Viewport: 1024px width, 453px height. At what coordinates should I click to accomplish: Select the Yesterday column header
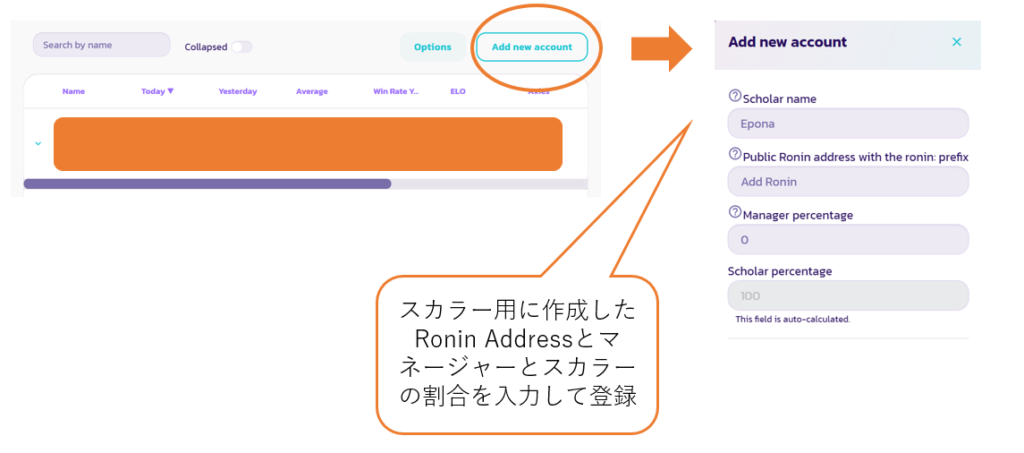point(237,91)
